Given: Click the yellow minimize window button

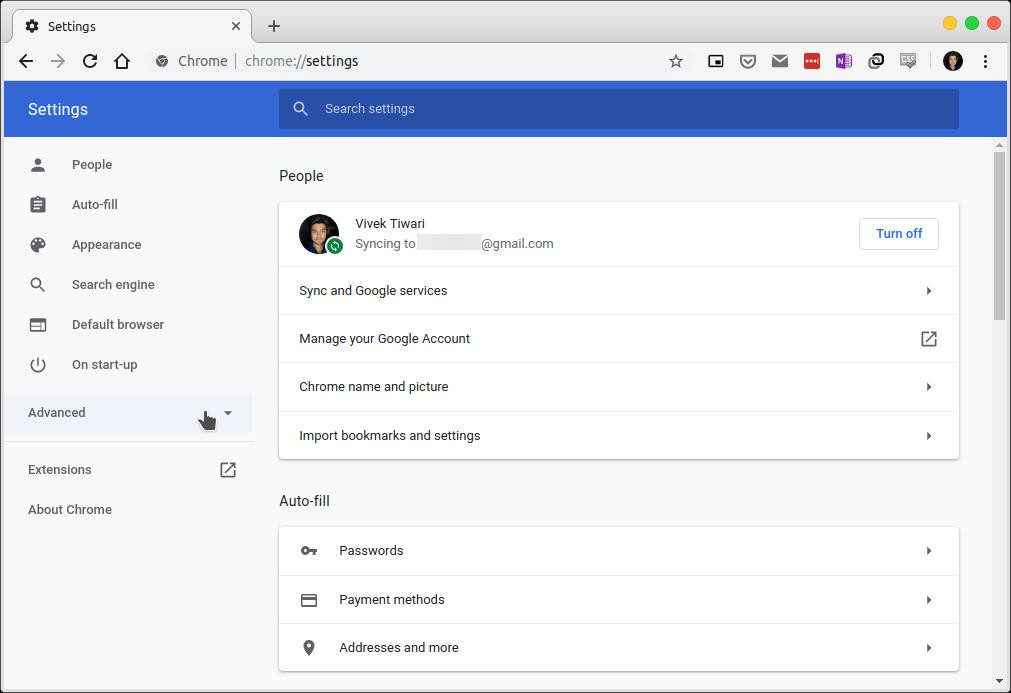Looking at the screenshot, I should click(x=950, y=23).
